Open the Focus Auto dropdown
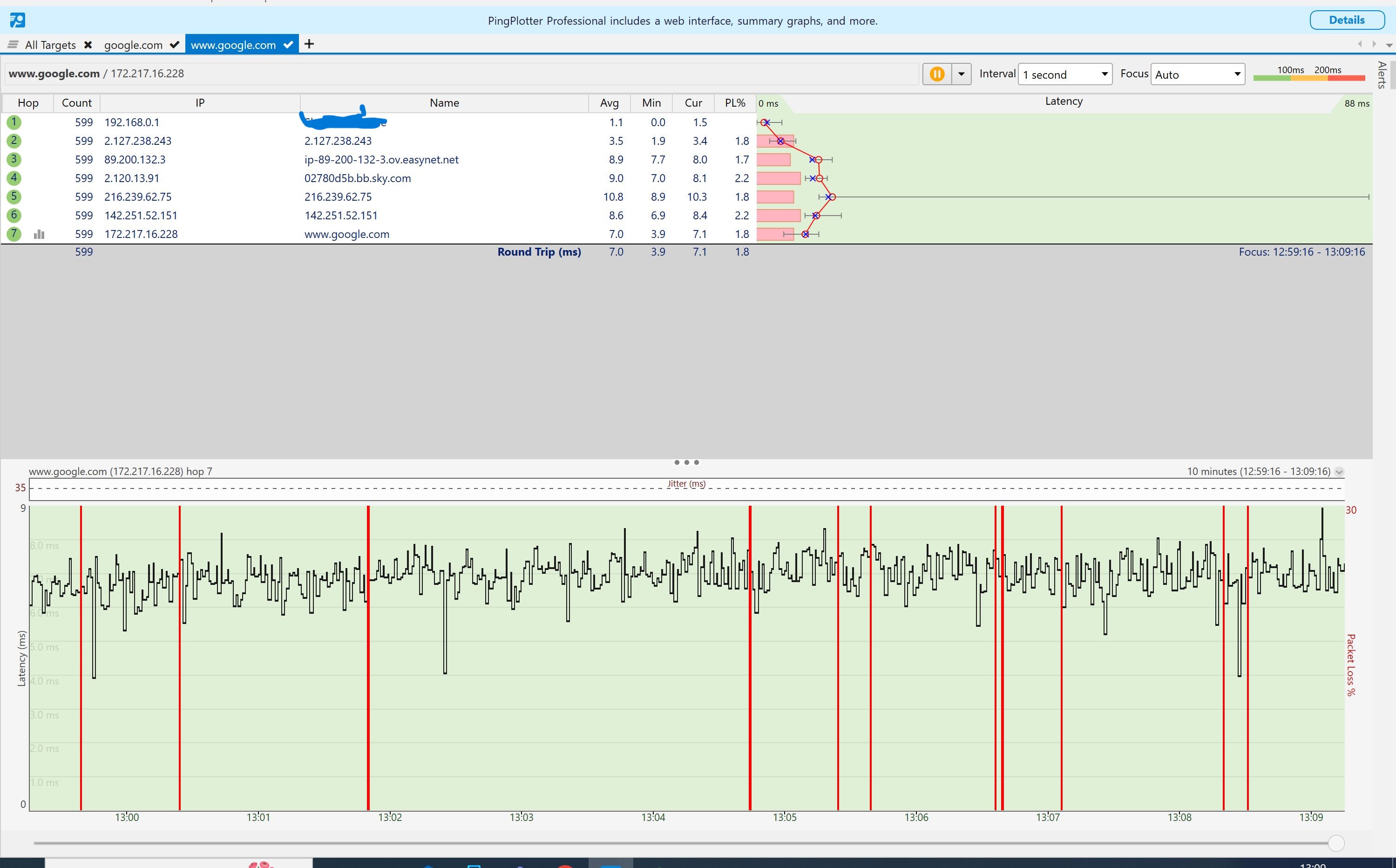Viewport: 1396px width, 868px height. [1198, 74]
